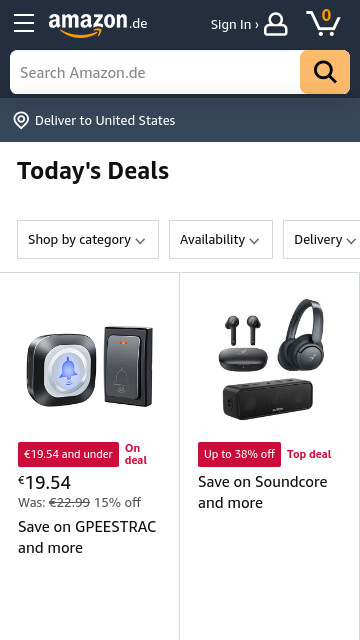
Task: Open the GPEESTRAC doorbell product image
Action: pos(90,365)
